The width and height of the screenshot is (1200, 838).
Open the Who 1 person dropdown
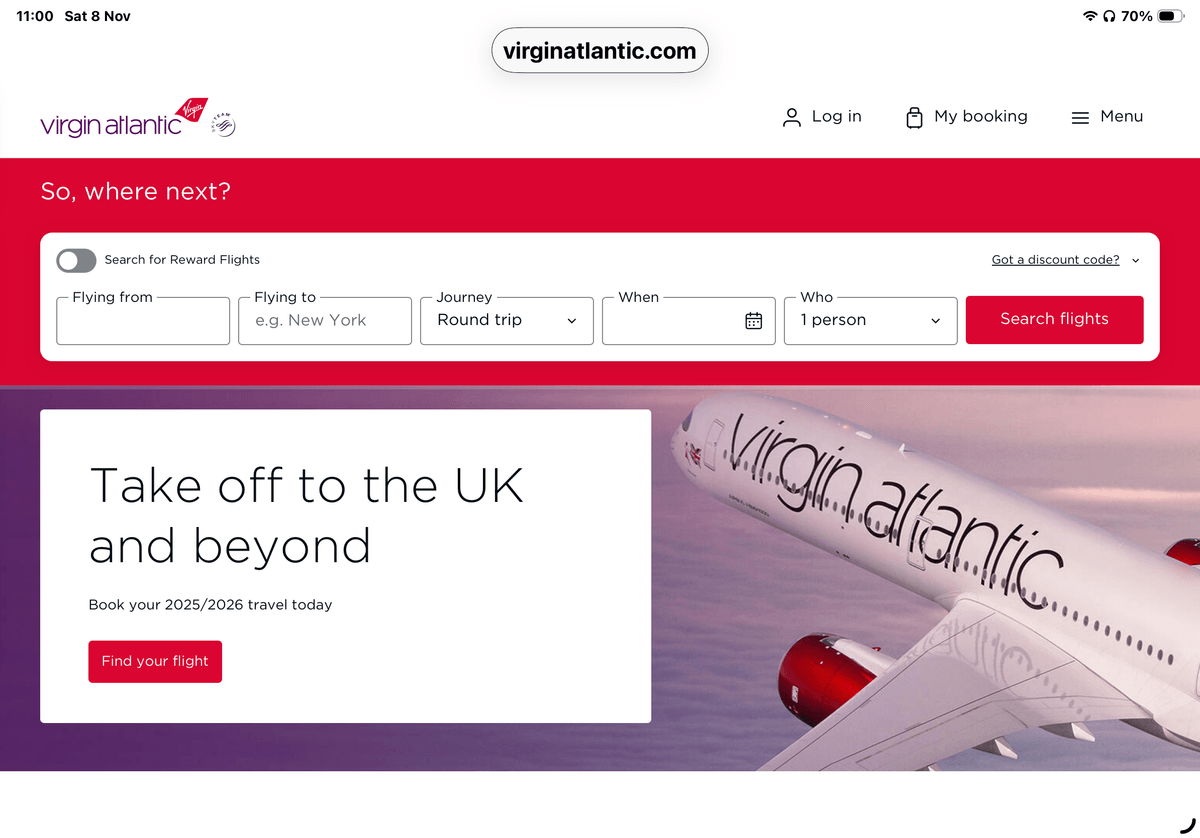pos(871,320)
